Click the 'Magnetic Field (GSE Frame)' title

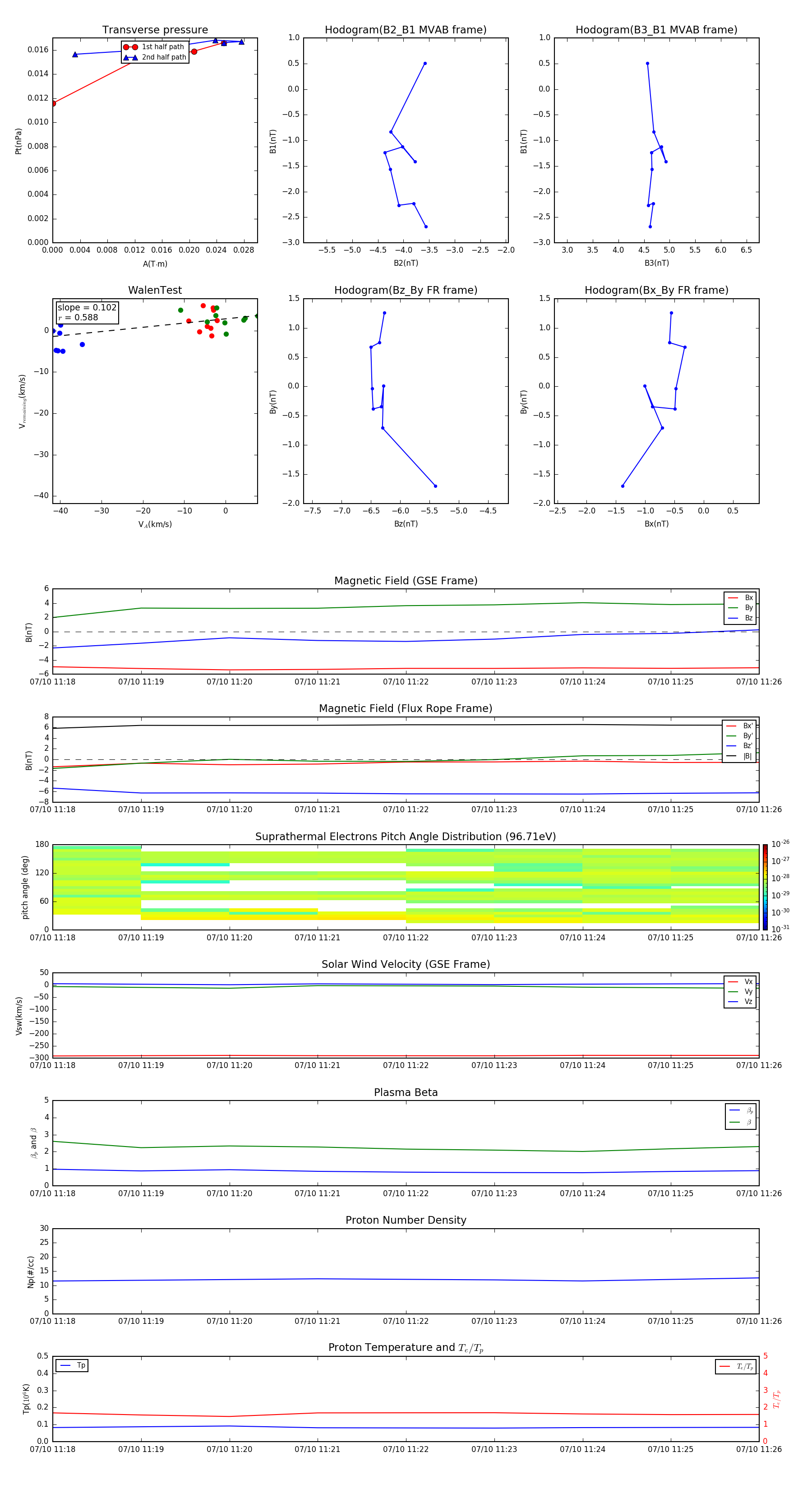point(406,581)
